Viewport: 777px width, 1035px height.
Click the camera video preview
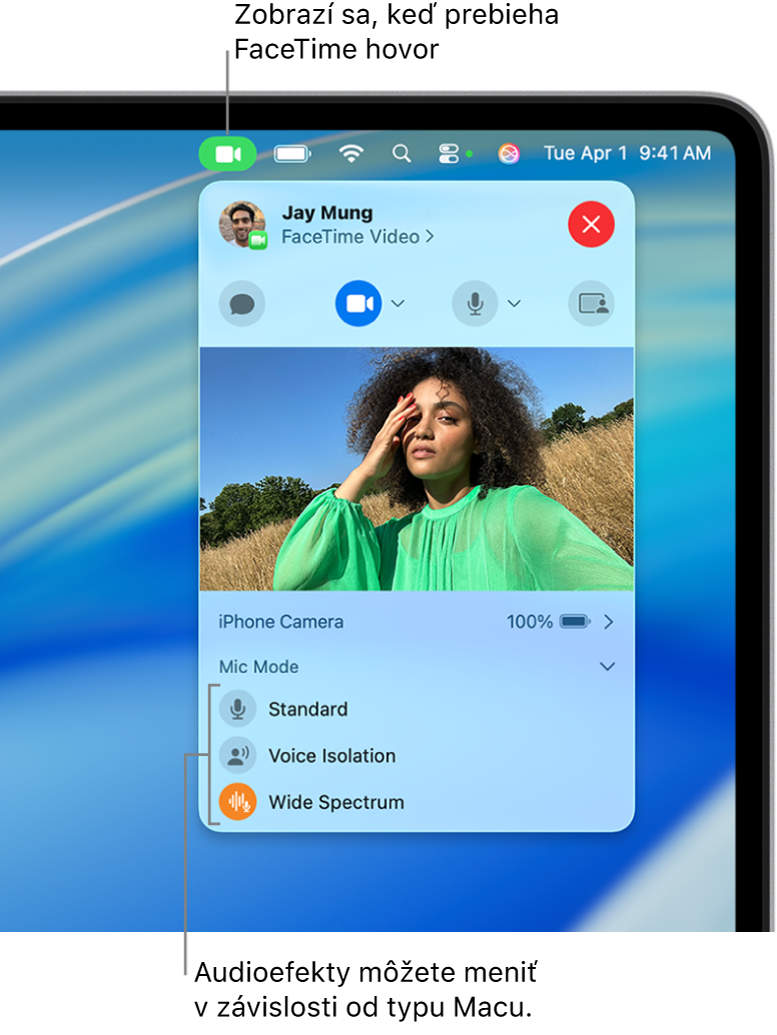(x=417, y=469)
